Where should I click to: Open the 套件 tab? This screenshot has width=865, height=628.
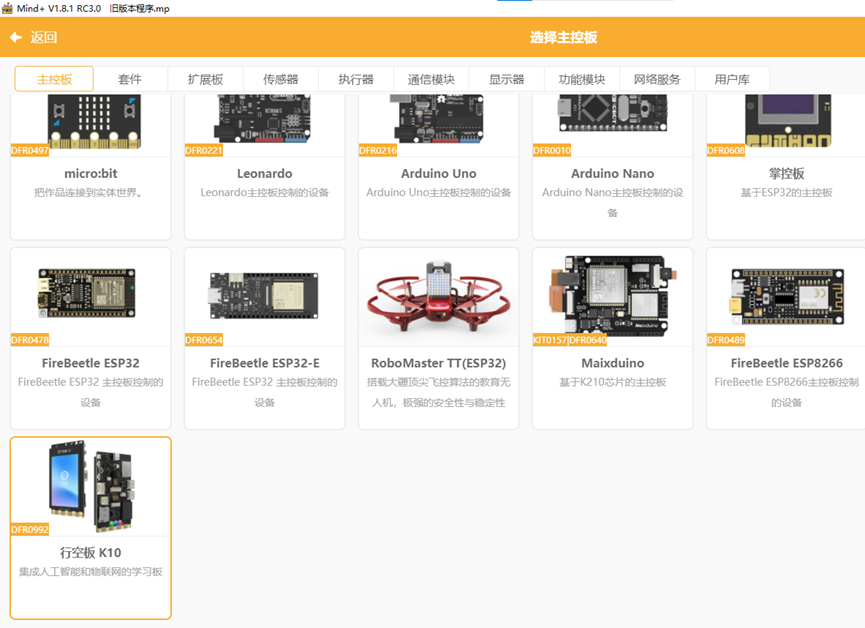pos(129,79)
